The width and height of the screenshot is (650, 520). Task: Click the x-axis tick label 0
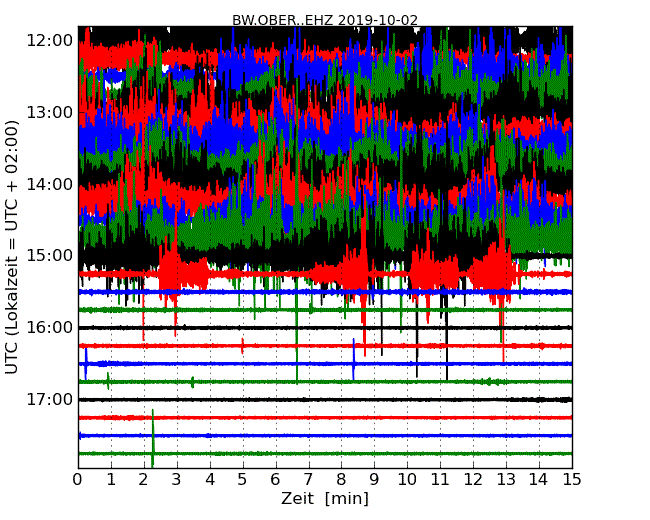(x=78, y=479)
